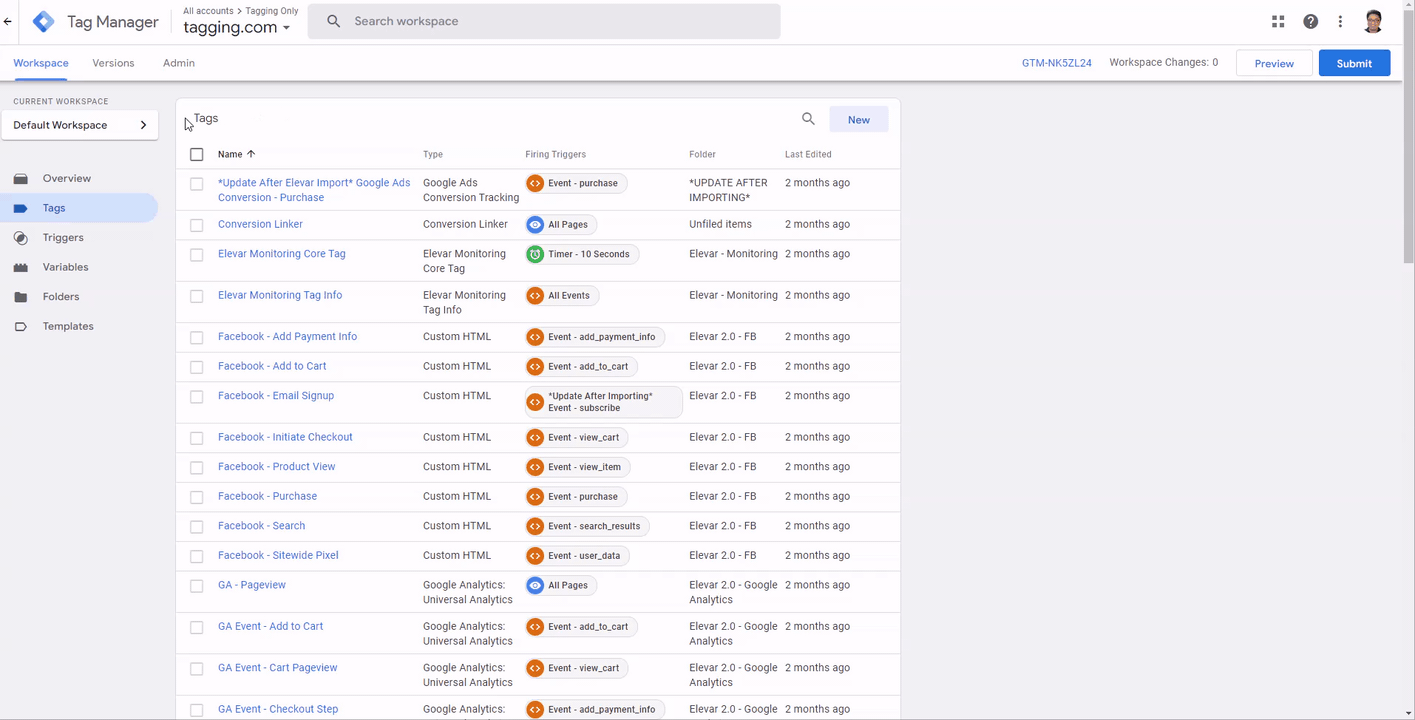Select Tags in the sidebar
The width and height of the screenshot is (1415, 720).
(x=79, y=208)
